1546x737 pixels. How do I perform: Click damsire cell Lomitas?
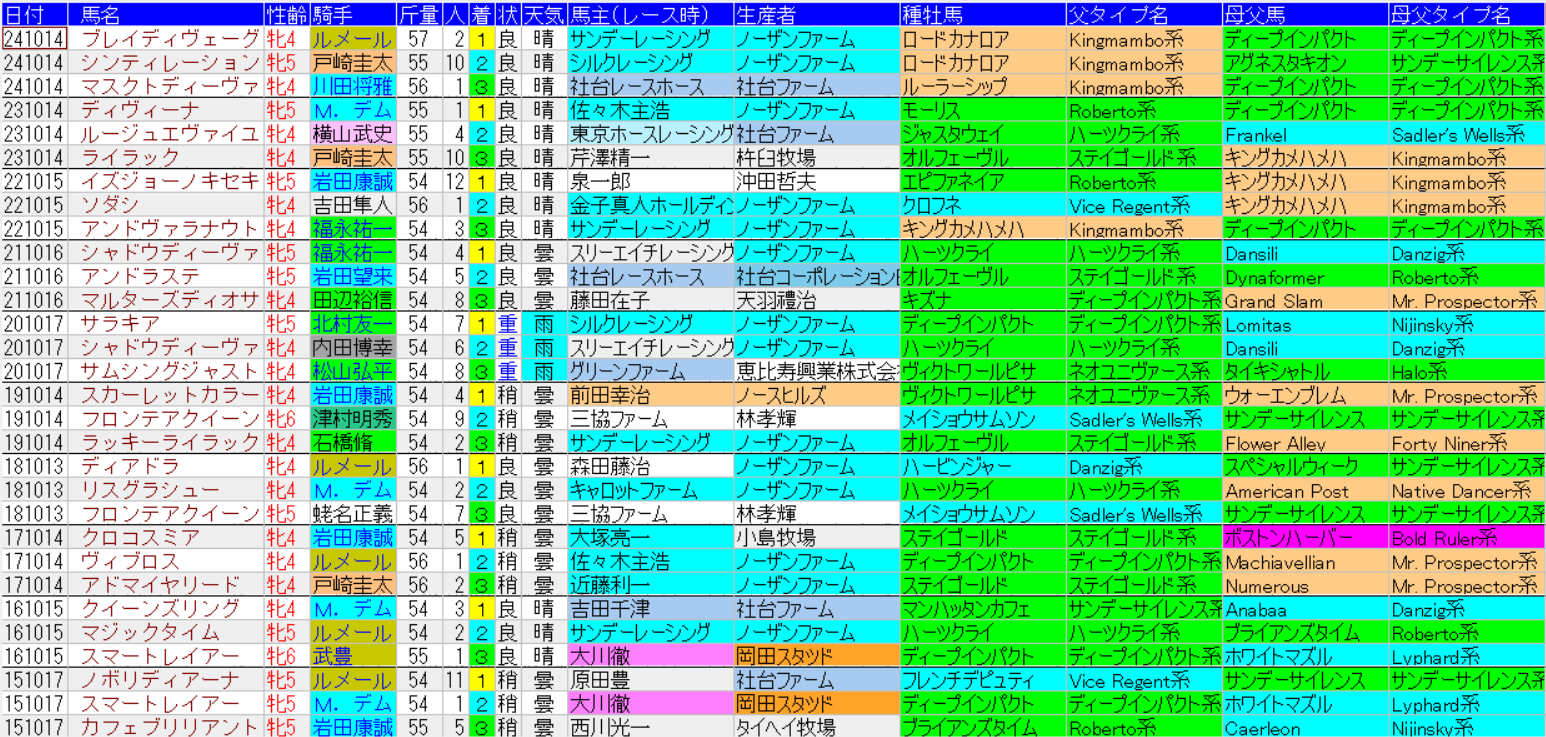[1304, 325]
